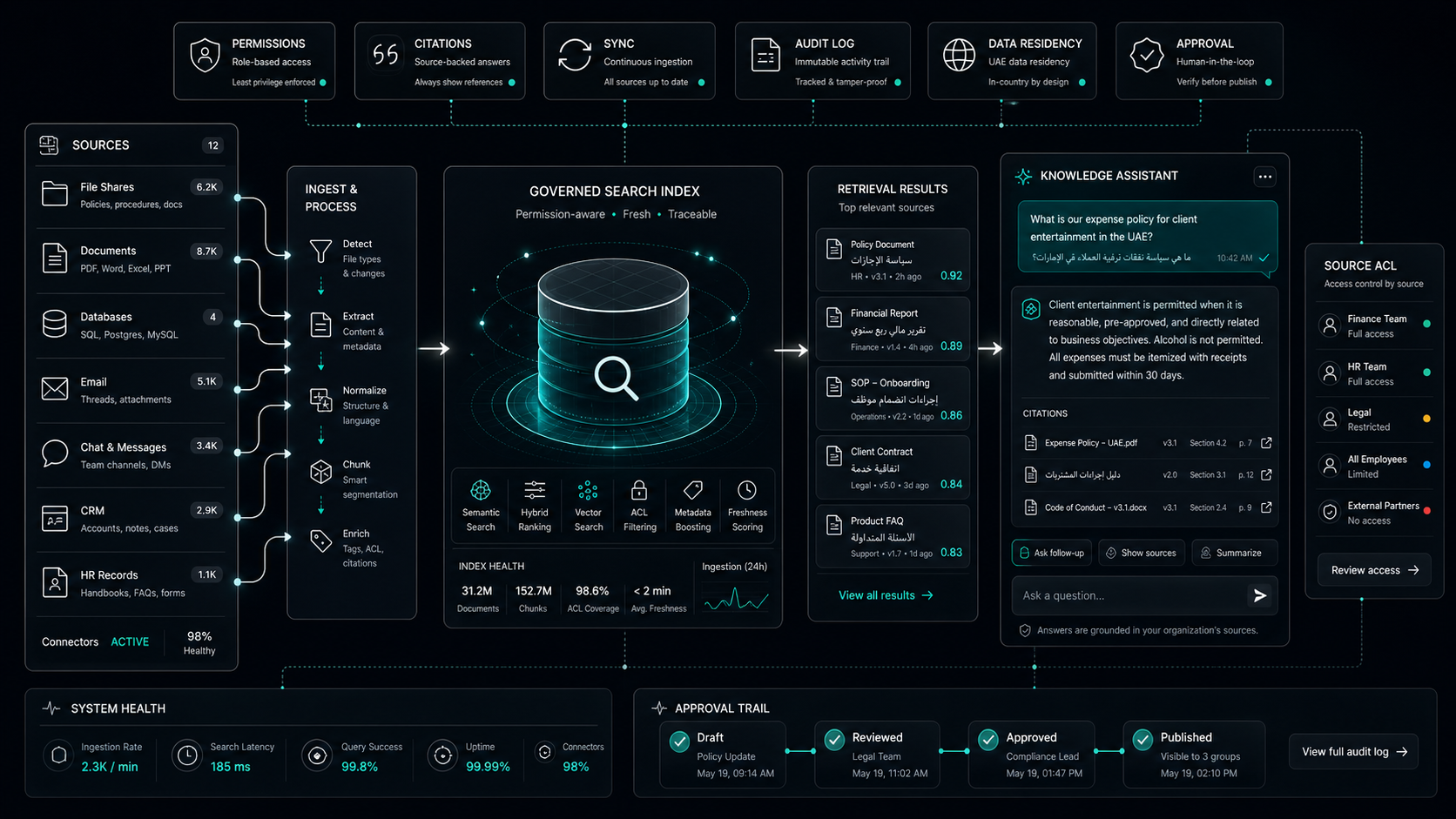Click the Search Latency clock icon
The width and height of the screenshot is (1456, 819).
[186, 755]
